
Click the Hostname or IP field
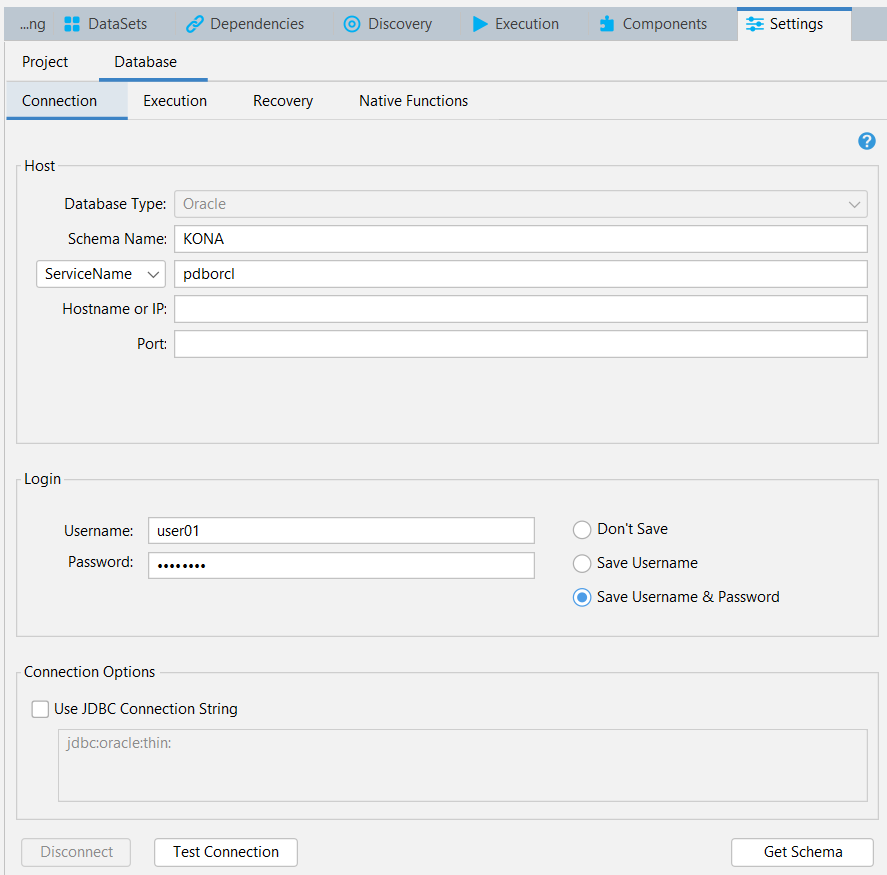520,309
